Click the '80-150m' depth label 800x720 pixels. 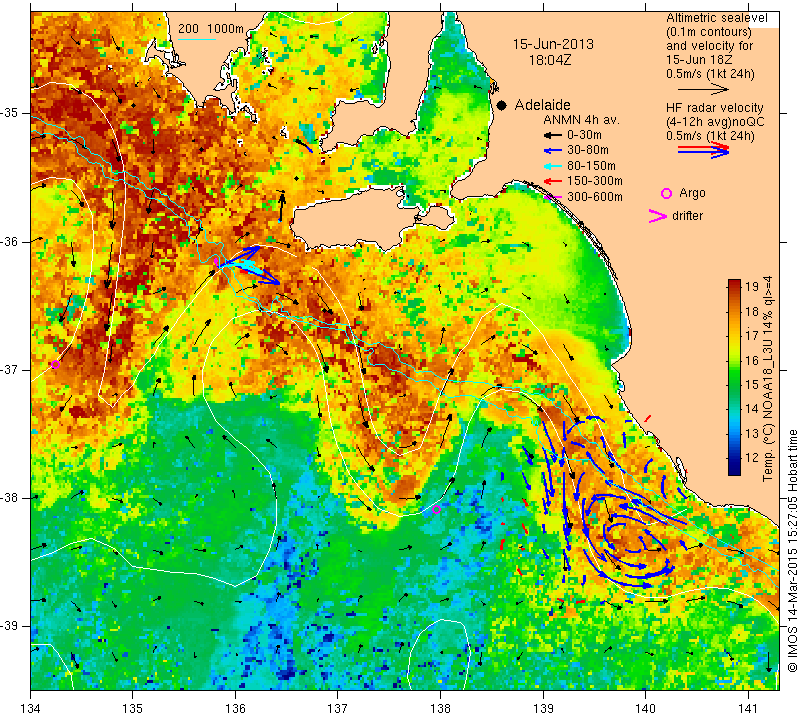[x=591, y=166]
